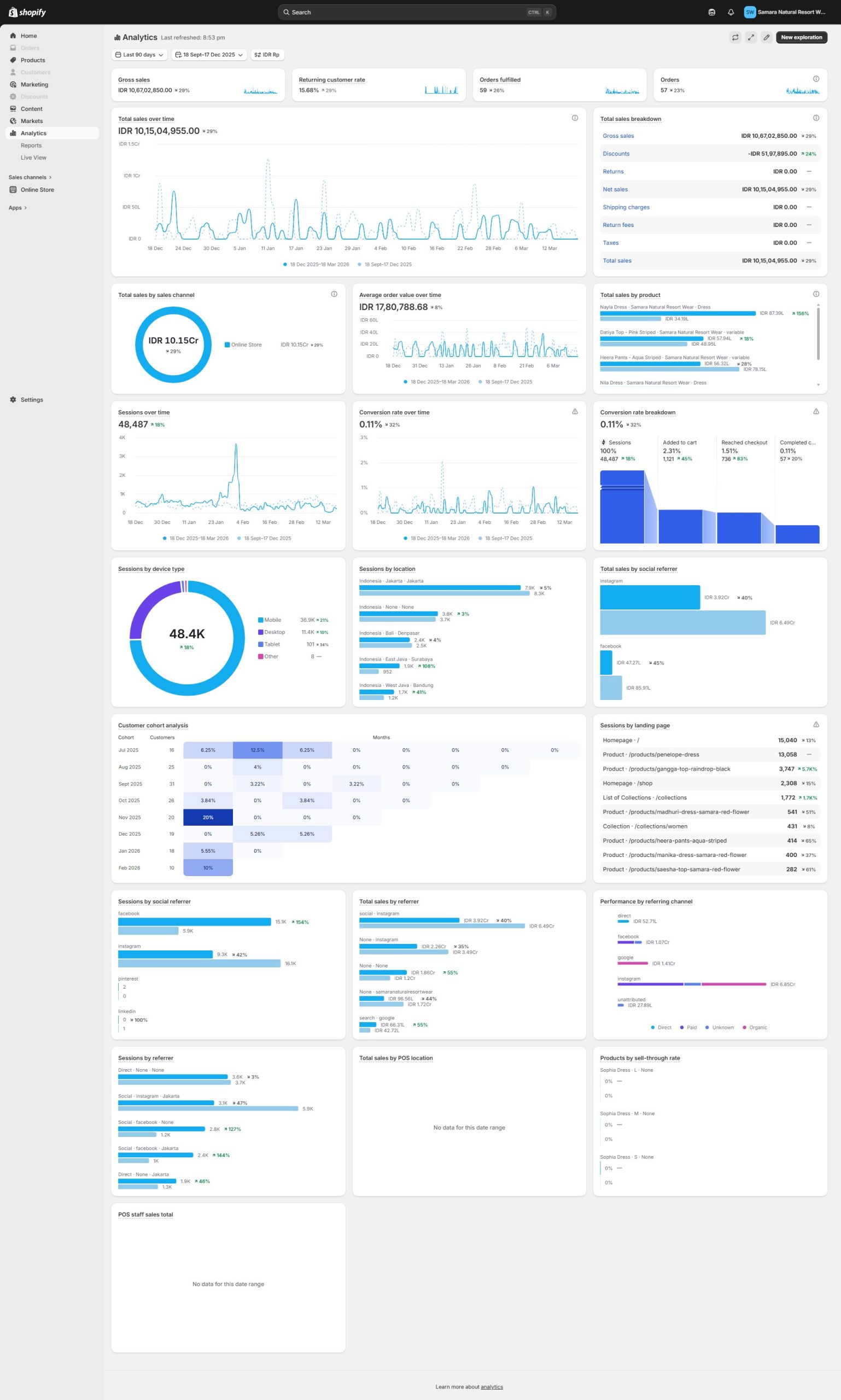Click info icon on Total sales over time card
This screenshot has width=841, height=1400.
575,118
